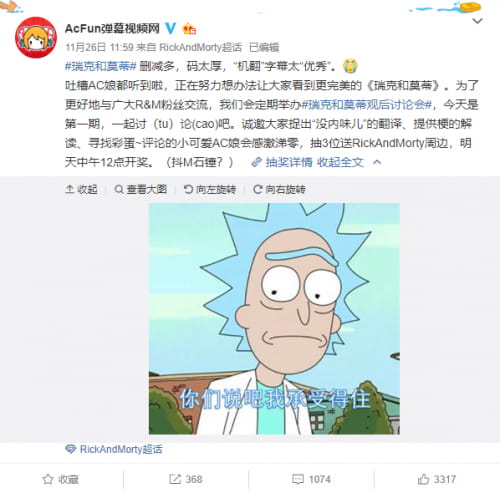Collapse full text via 收起全文
Image resolution: width=500 pixels, height=493 pixels.
[x=340, y=162]
